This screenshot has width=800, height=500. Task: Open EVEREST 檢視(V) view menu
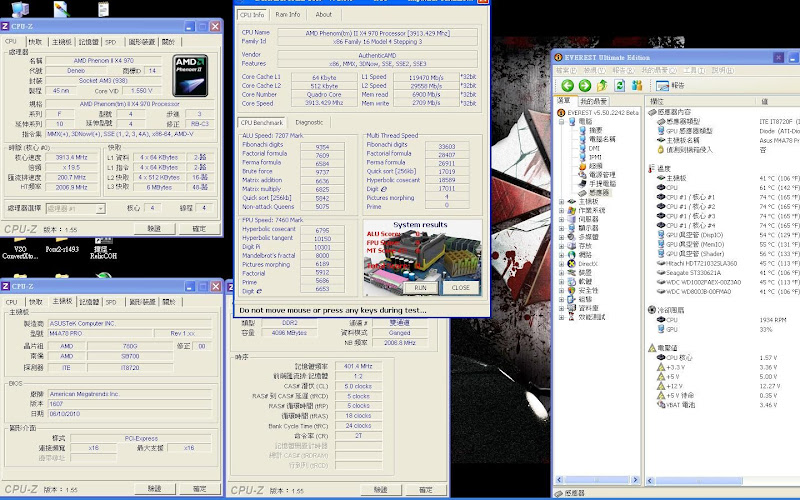coord(594,70)
